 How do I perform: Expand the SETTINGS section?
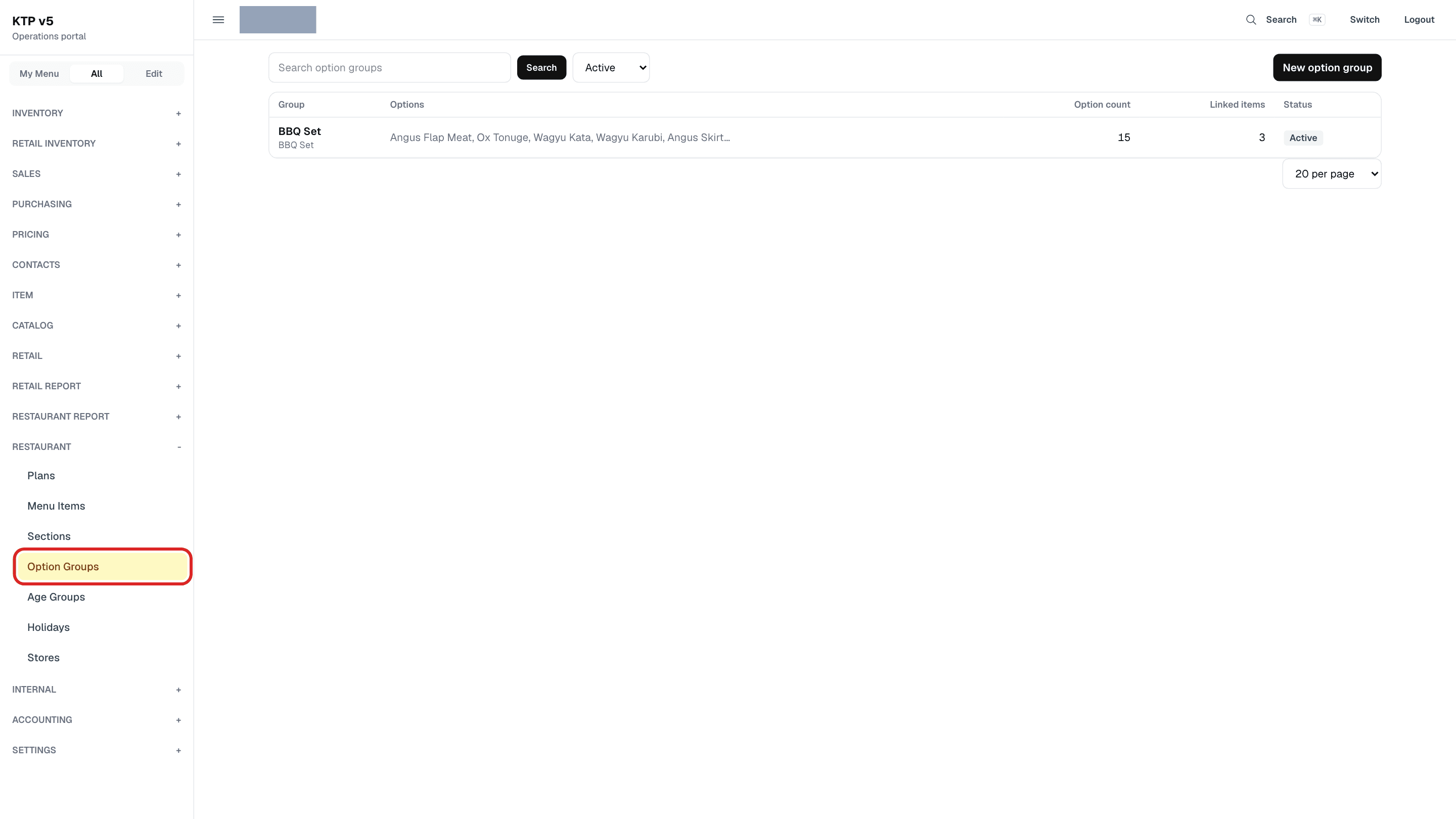point(97,751)
